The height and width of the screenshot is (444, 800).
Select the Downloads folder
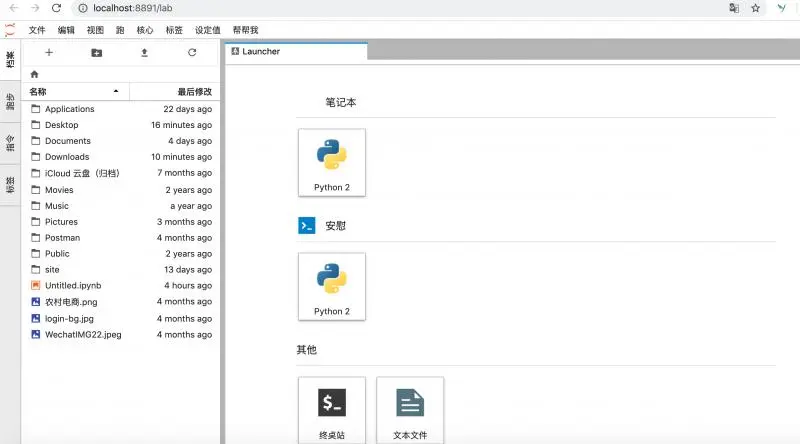(121, 157)
